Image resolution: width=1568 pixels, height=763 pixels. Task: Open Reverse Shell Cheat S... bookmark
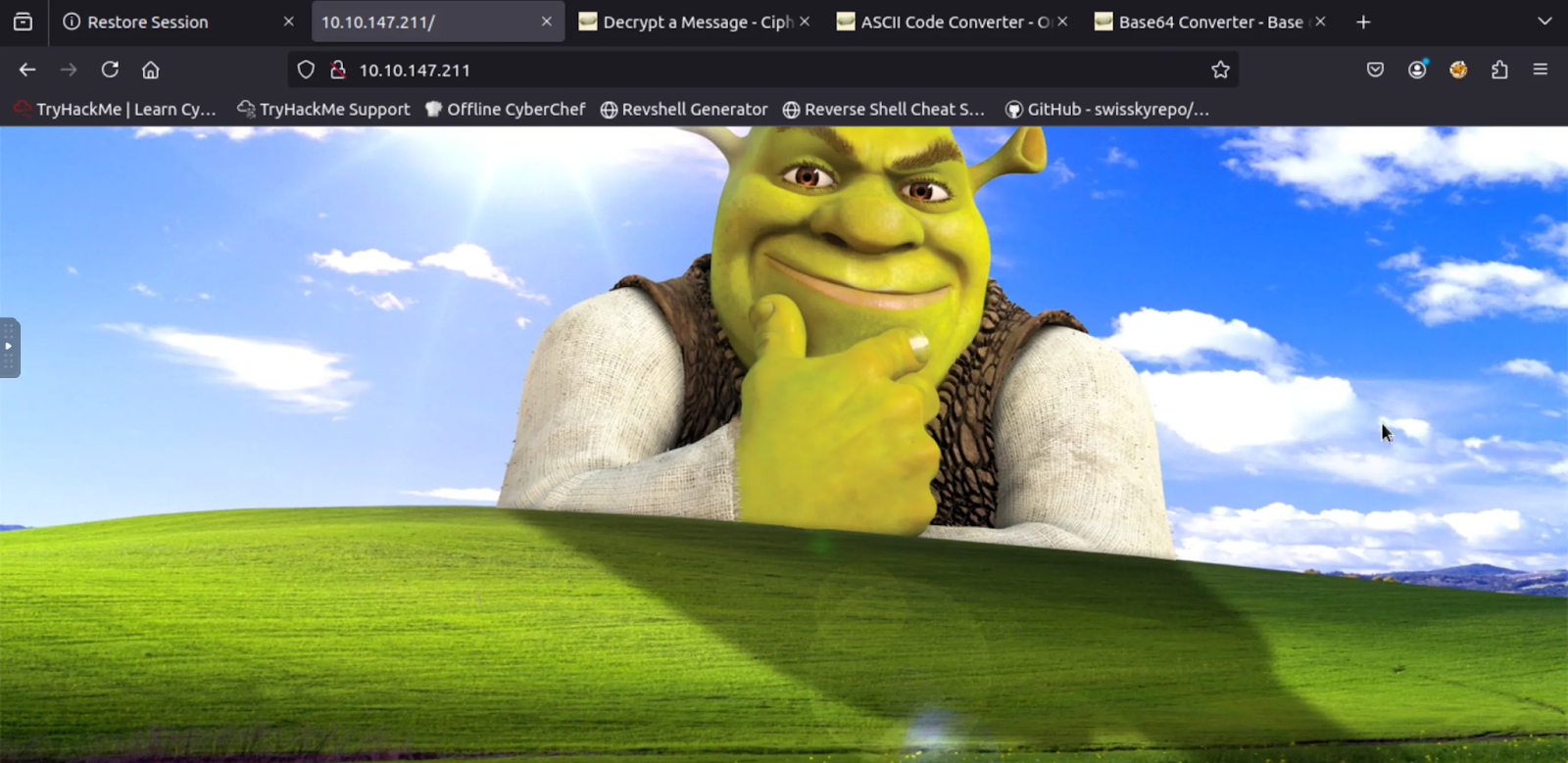pyautogui.click(x=883, y=109)
